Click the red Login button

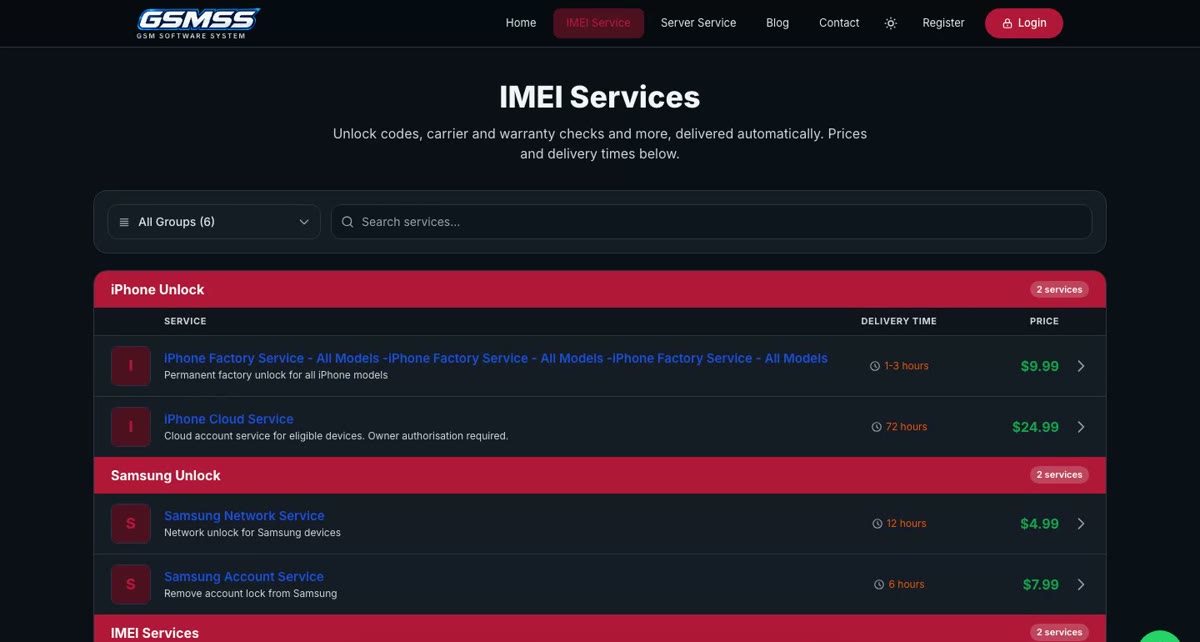(1024, 23)
